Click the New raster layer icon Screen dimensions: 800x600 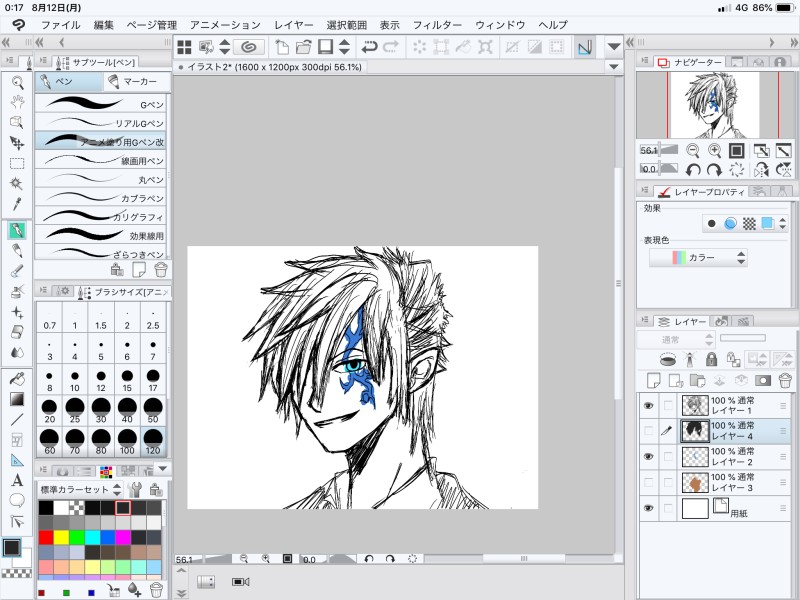653,380
